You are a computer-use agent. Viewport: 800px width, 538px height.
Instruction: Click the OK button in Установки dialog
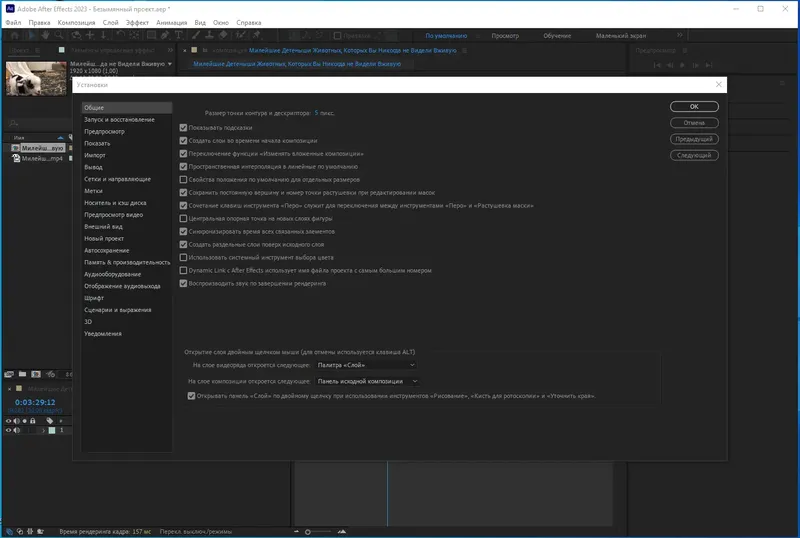click(x=694, y=107)
